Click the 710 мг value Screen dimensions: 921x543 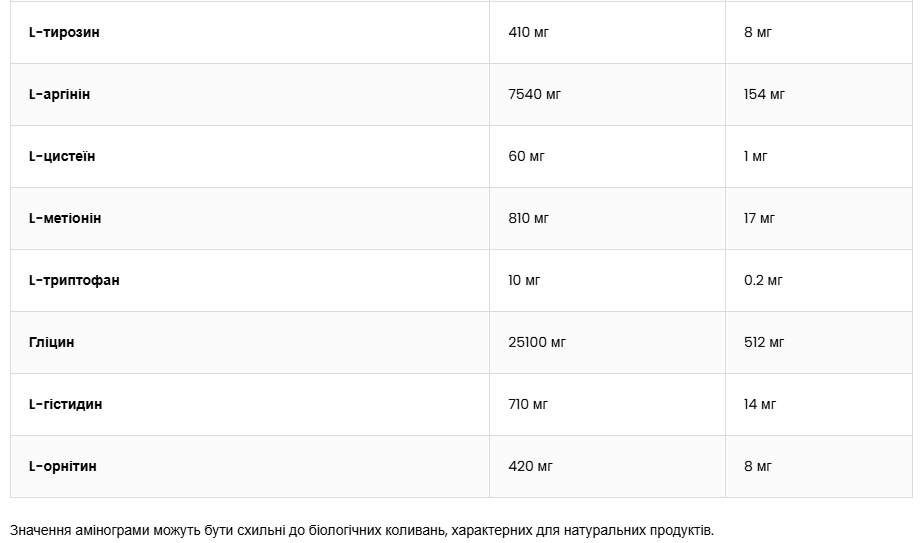click(x=529, y=404)
